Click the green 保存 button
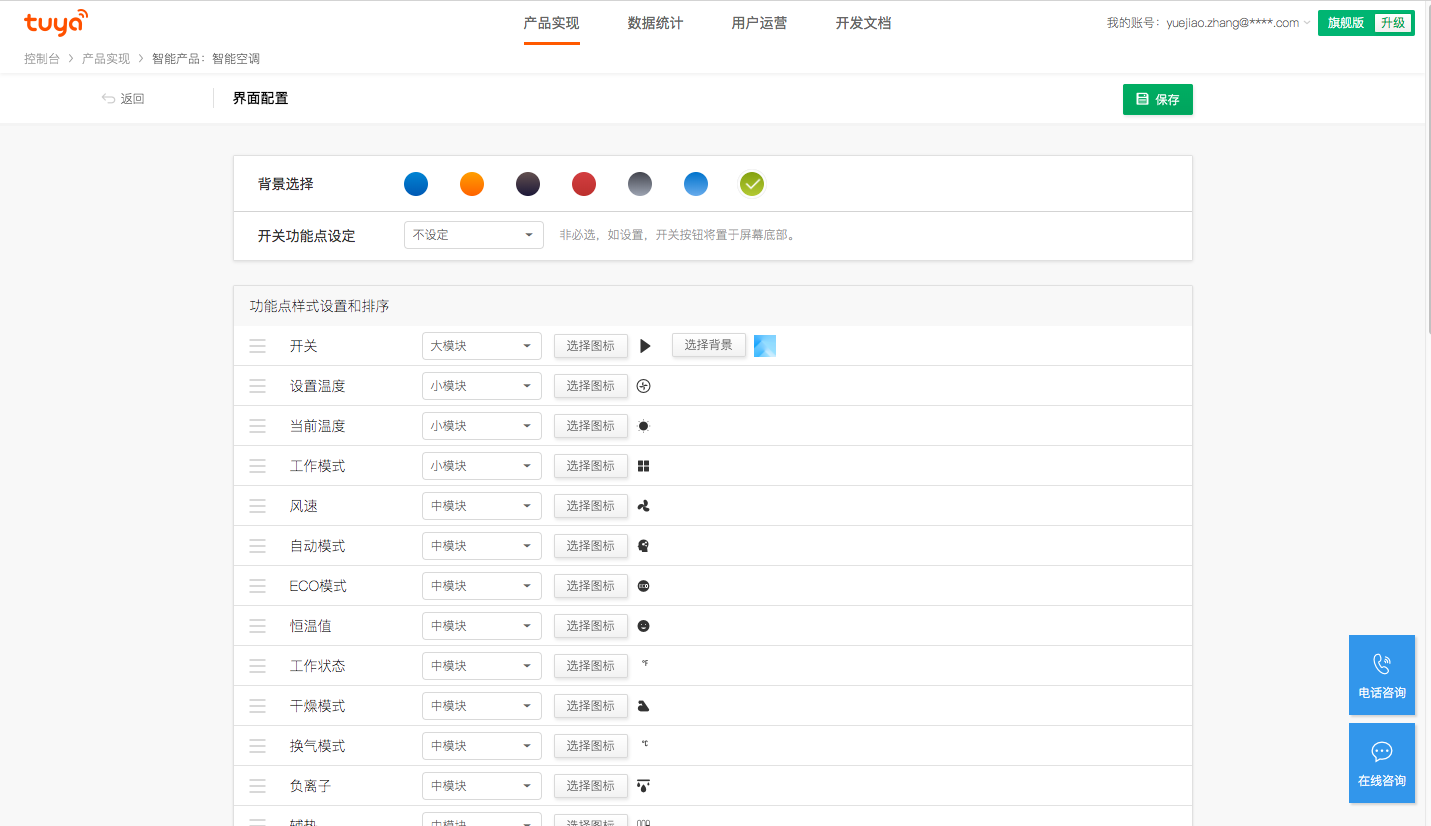Image resolution: width=1431 pixels, height=826 pixels. [x=1157, y=100]
